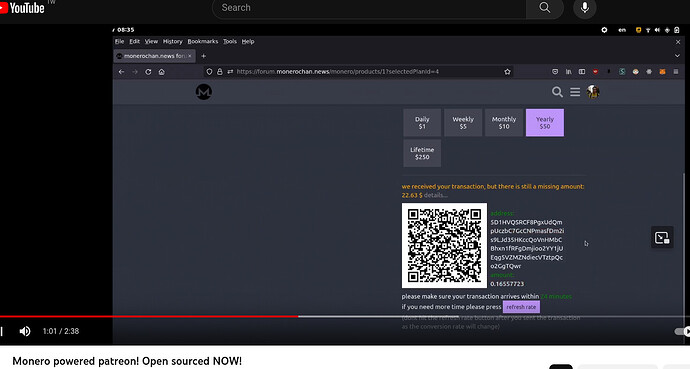Go forward with the browser forward arrow
Viewport: 690px width, 369px height.
pyautogui.click(x=135, y=72)
